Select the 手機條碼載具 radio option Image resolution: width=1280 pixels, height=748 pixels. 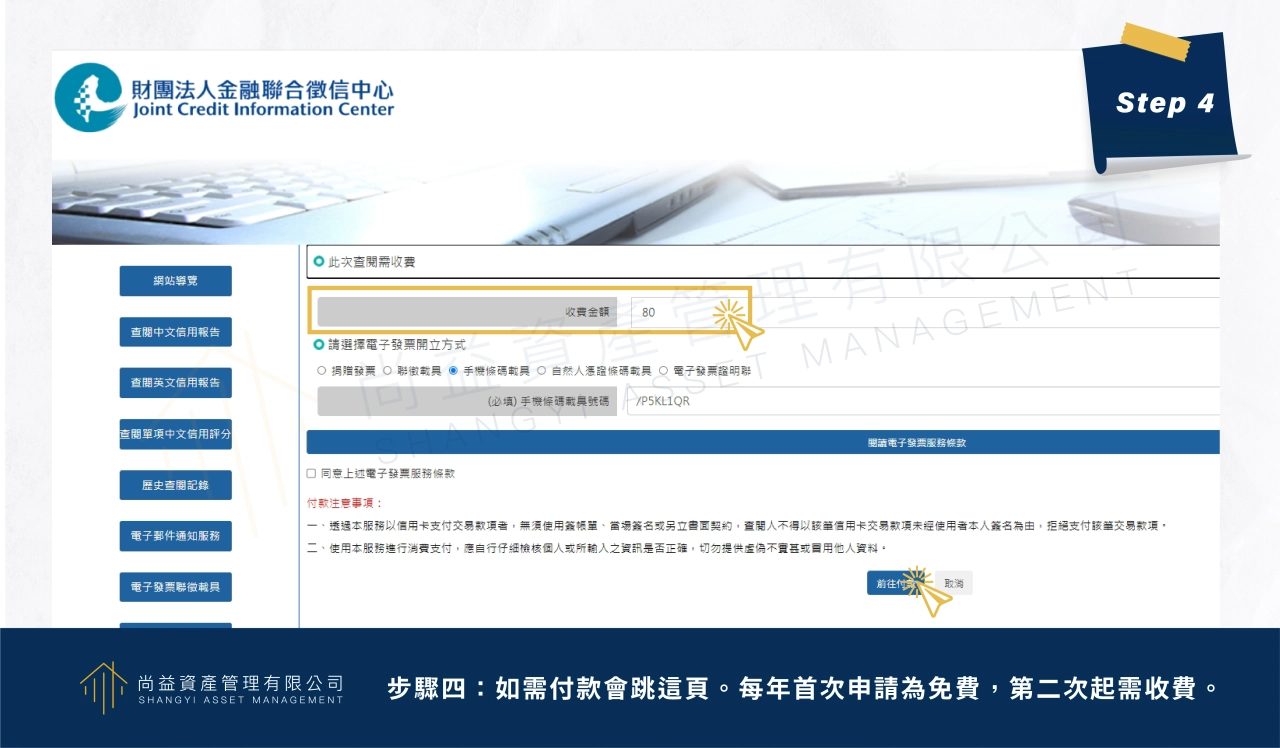coord(454,370)
